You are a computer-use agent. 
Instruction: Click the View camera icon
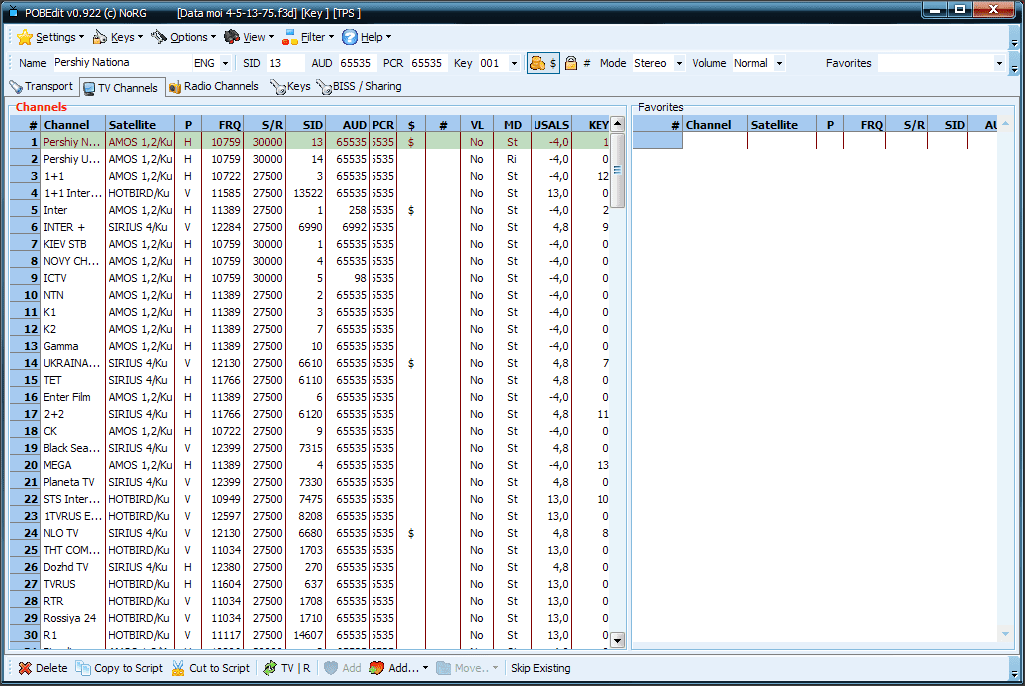pyautogui.click(x=231, y=37)
